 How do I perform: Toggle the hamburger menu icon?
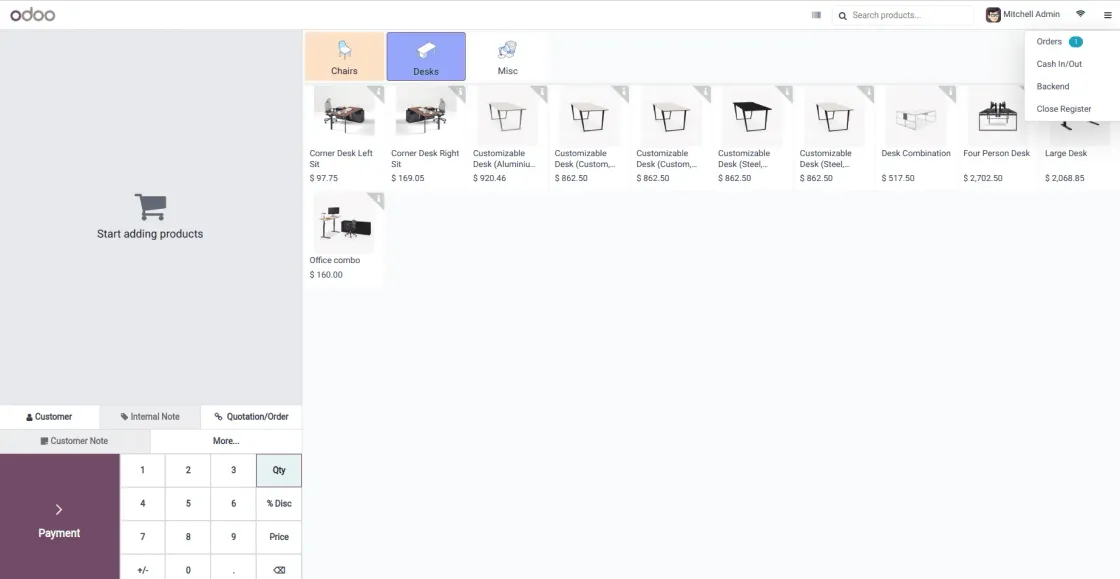pos(1108,15)
